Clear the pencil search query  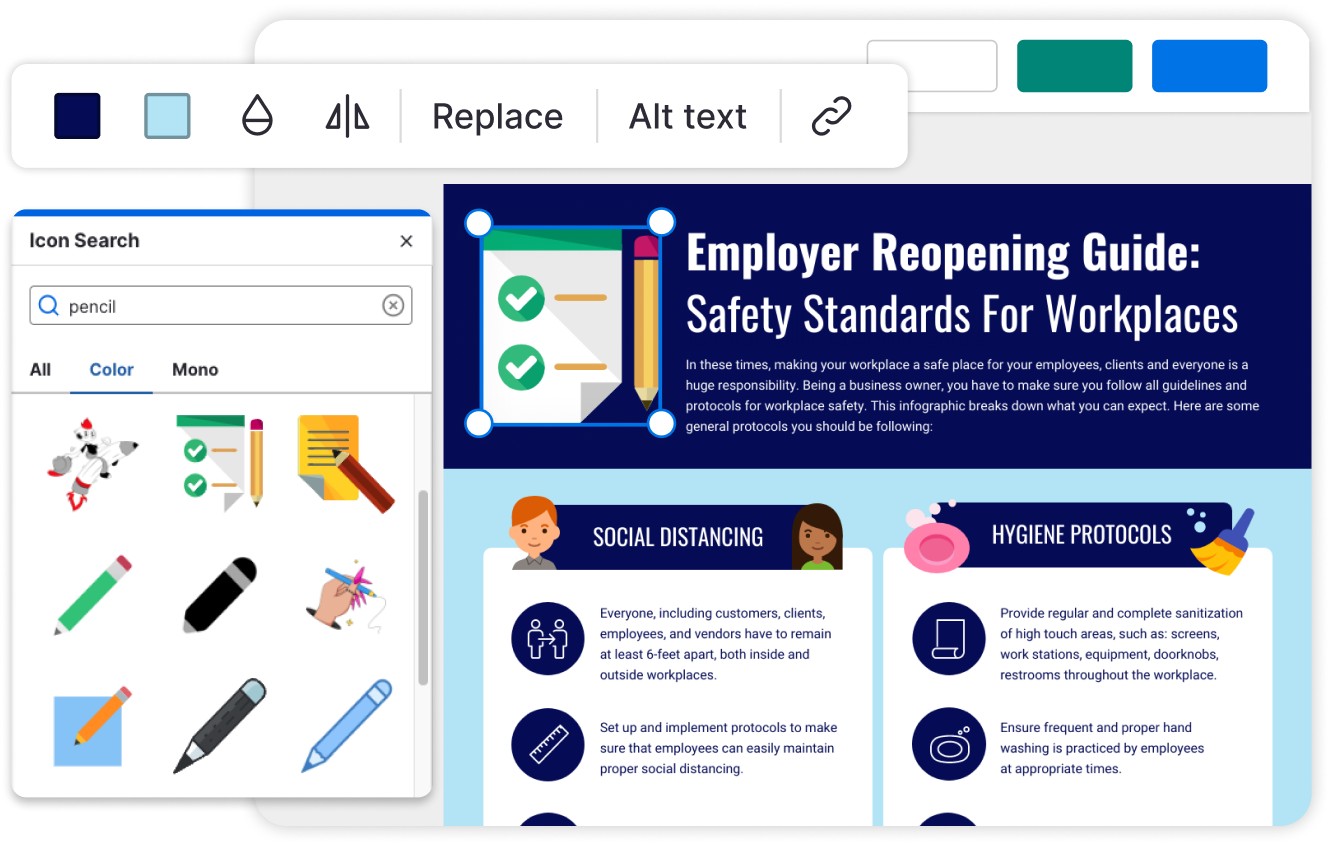click(393, 305)
